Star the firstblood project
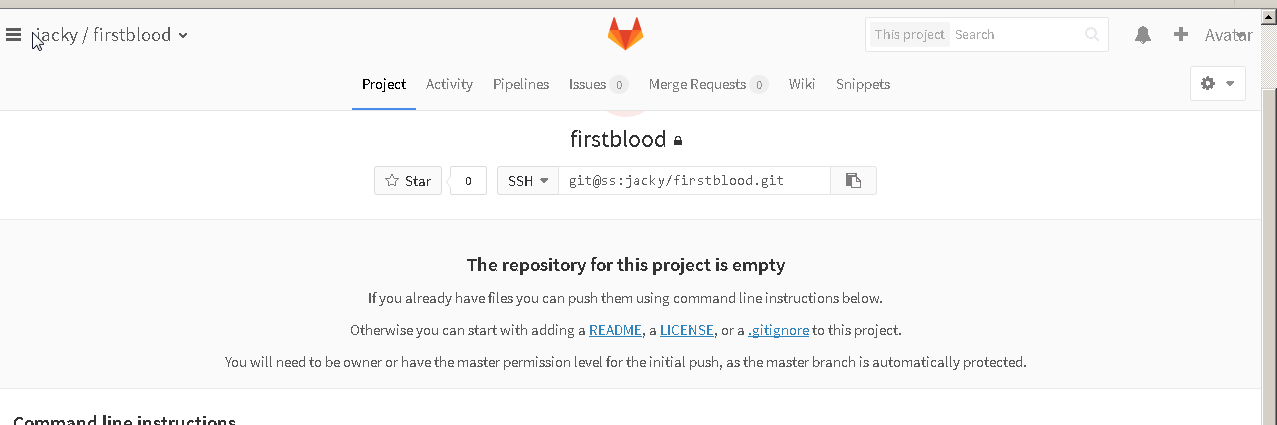 (x=408, y=181)
